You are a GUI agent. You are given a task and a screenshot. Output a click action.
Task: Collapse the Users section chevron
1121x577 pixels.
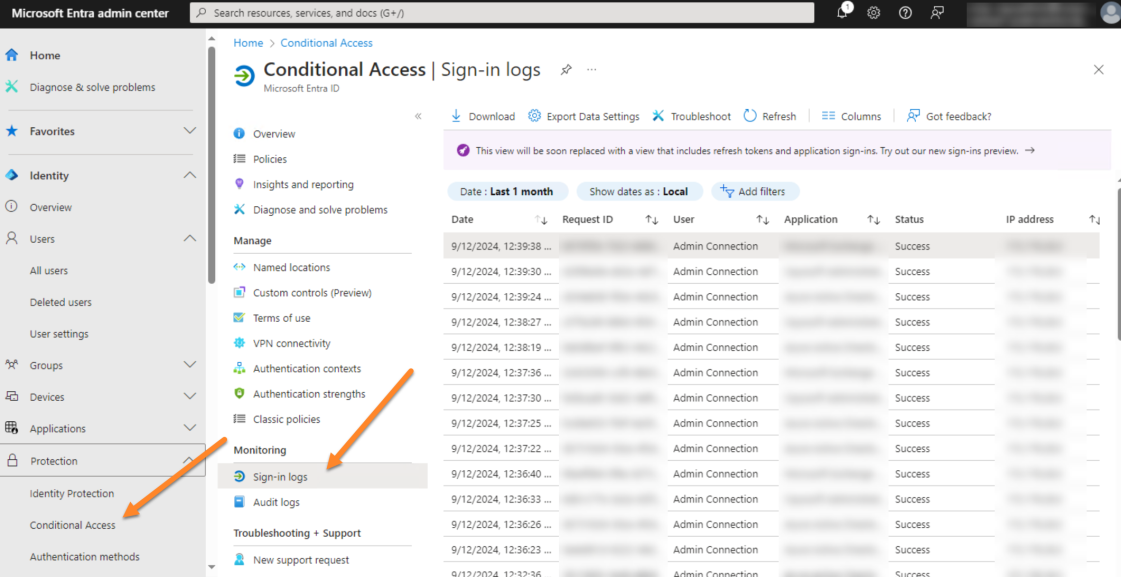[x=189, y=238]
